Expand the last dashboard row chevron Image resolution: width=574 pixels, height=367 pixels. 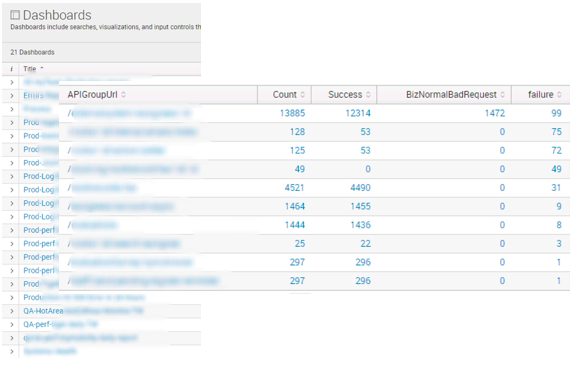12,351
